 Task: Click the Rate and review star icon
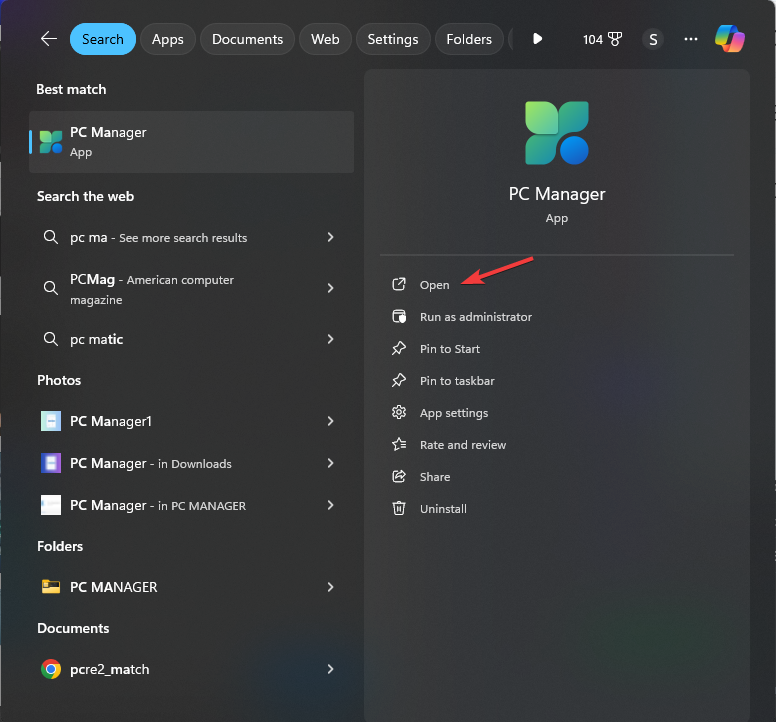[399, 444]
